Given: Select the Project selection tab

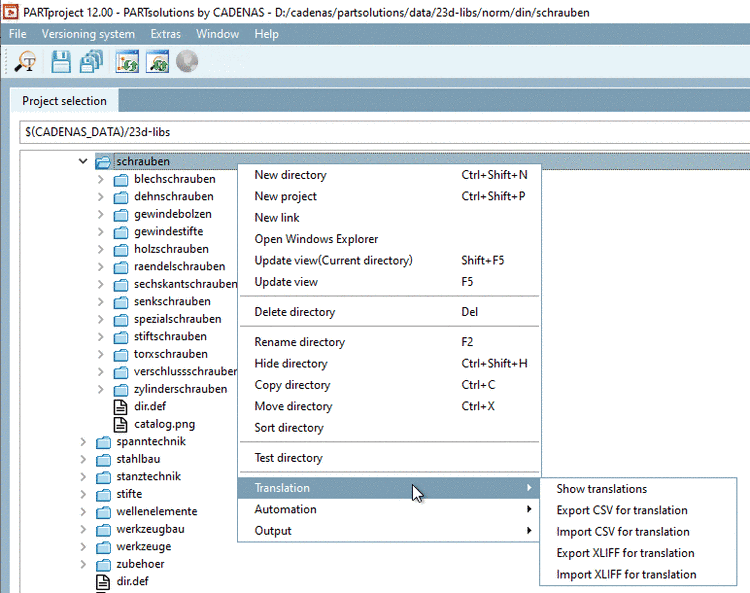Looking at the screenshot, I should pos(65,101).
